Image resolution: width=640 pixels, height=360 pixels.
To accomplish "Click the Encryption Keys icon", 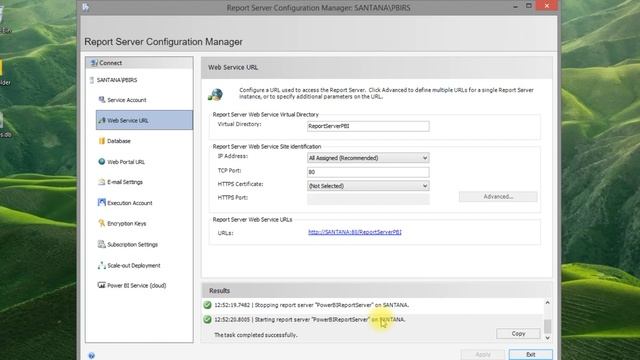I will (x=102, y=223).
